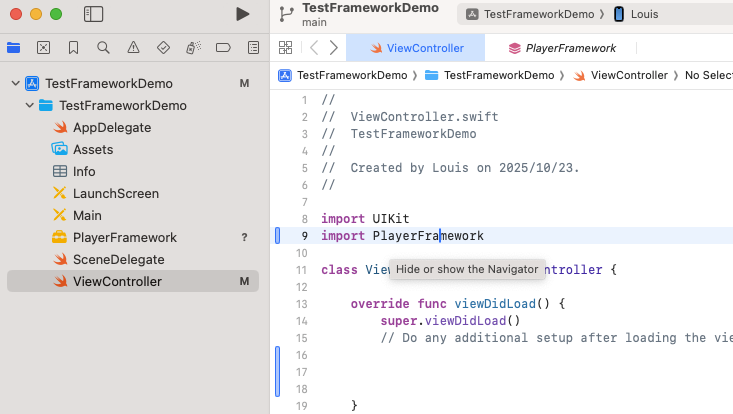
Task: Click the red close window button
Action: 16,14
